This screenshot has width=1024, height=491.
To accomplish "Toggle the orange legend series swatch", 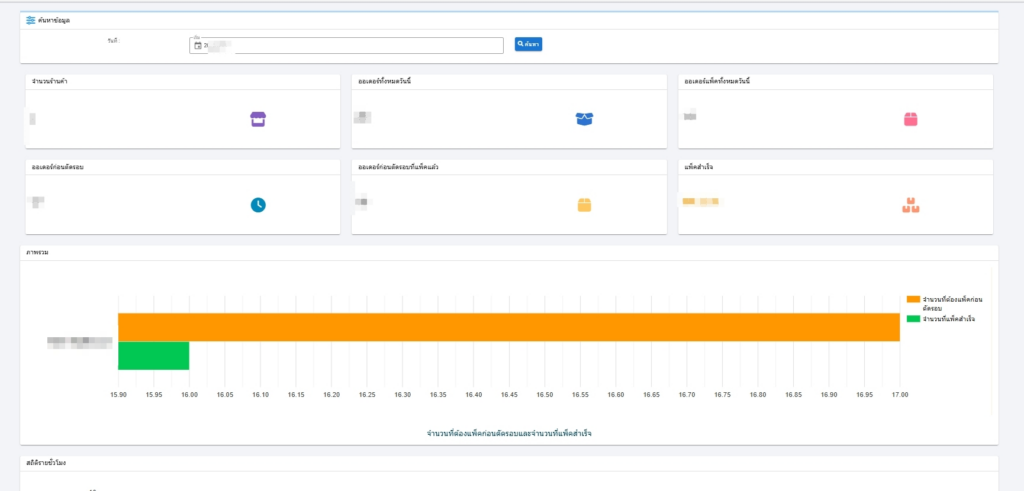I will 912,299.
